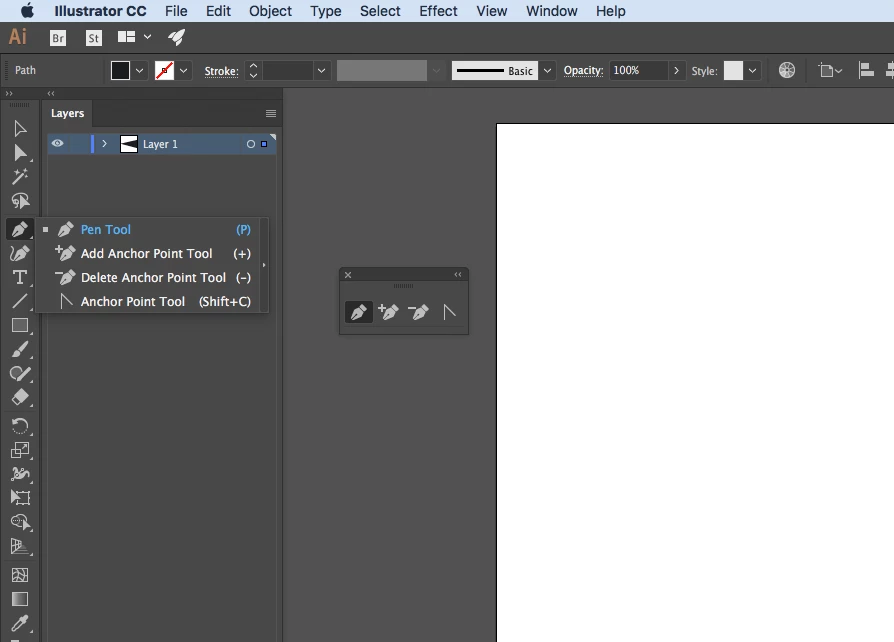Image resolution: width=894 pixels, height=642 pixels.
Task: Toggle visibility eye of Layer 1
Action: tap(58, 144)
